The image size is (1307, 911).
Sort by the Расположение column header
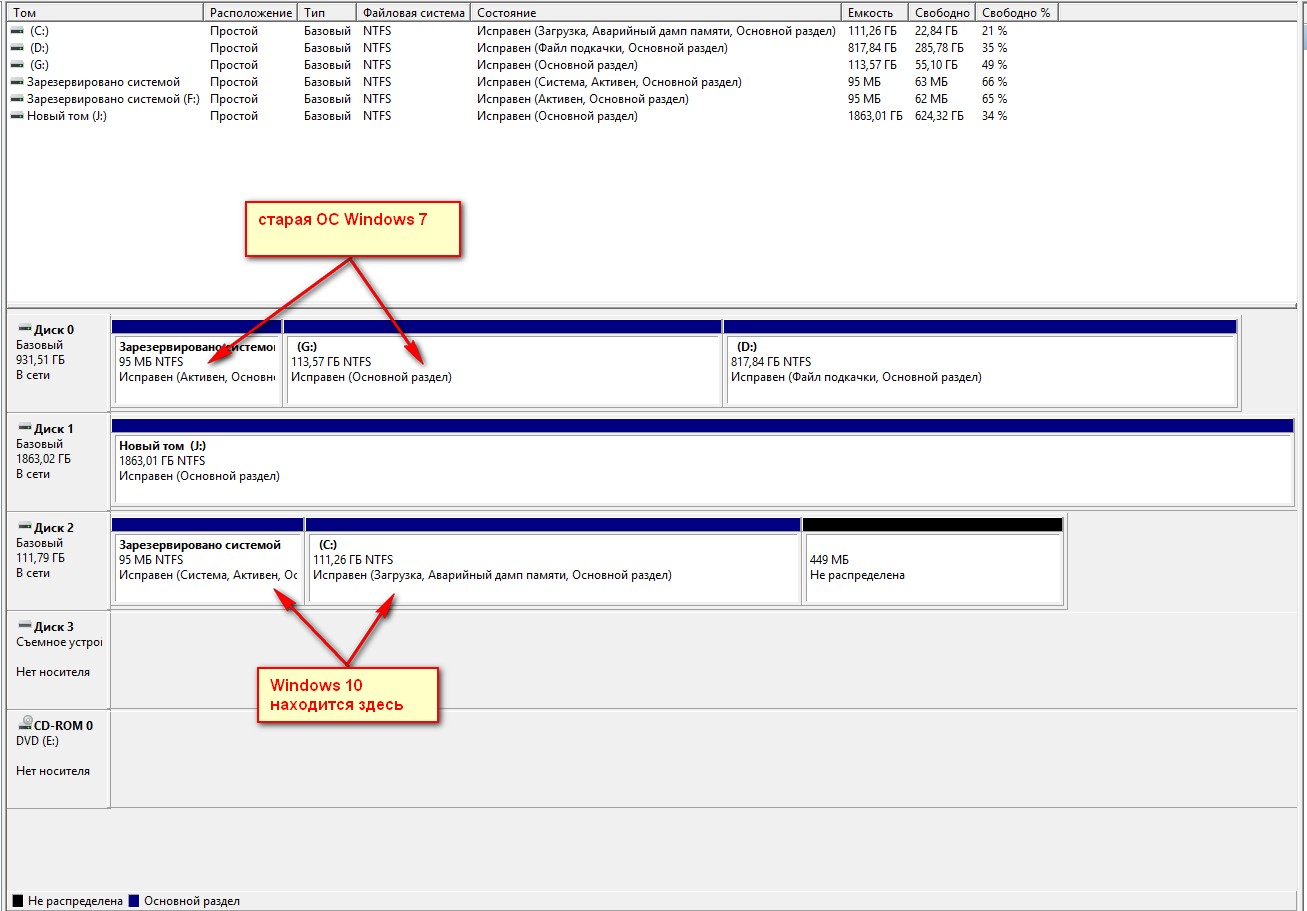point(251,12)
